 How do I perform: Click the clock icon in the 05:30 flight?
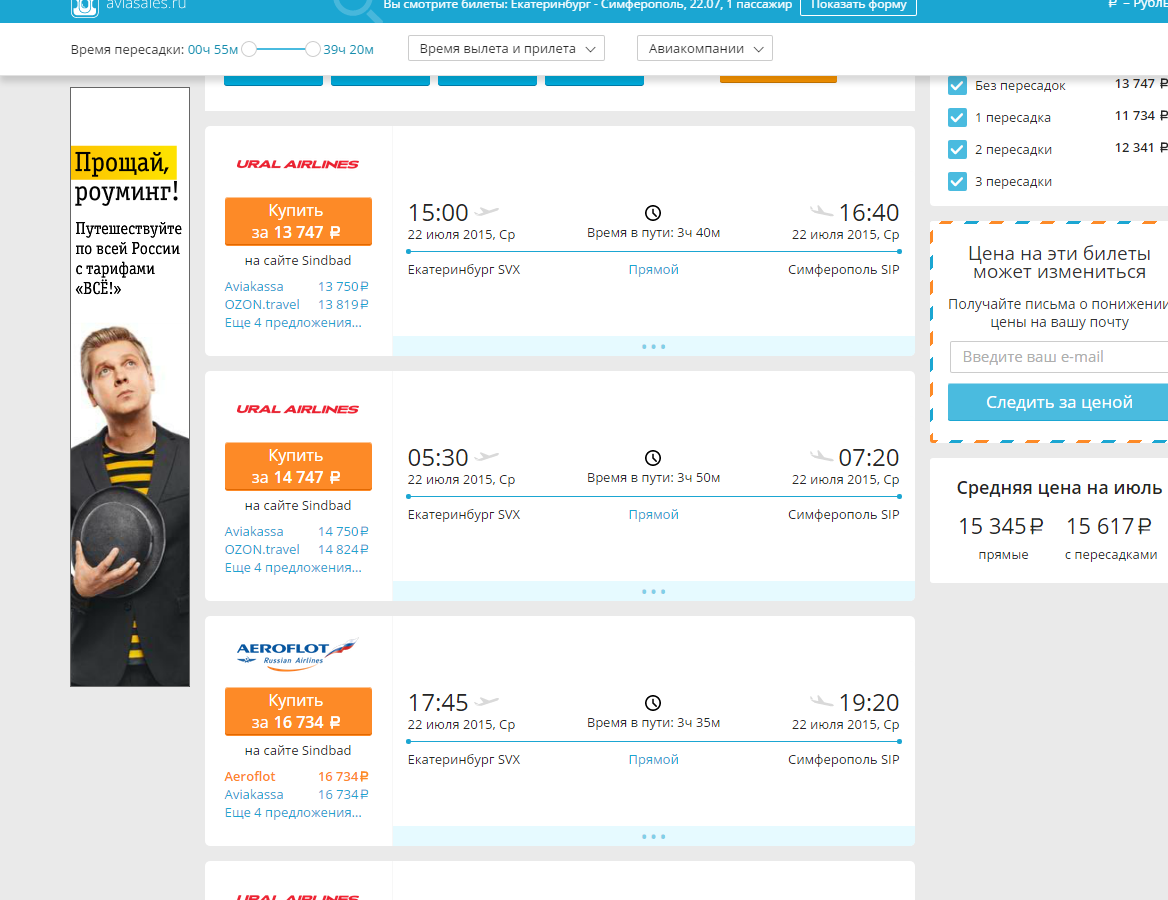point(653,458)
